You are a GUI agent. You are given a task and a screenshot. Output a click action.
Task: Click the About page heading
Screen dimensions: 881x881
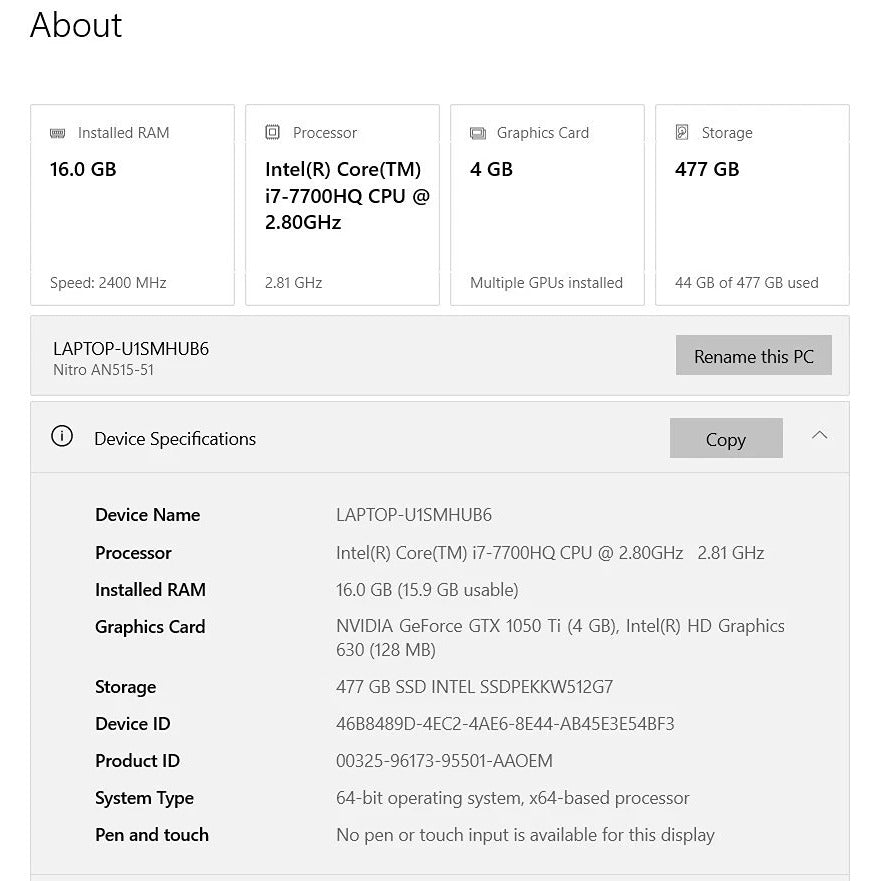pyautogui.click(x=76, y=25)
